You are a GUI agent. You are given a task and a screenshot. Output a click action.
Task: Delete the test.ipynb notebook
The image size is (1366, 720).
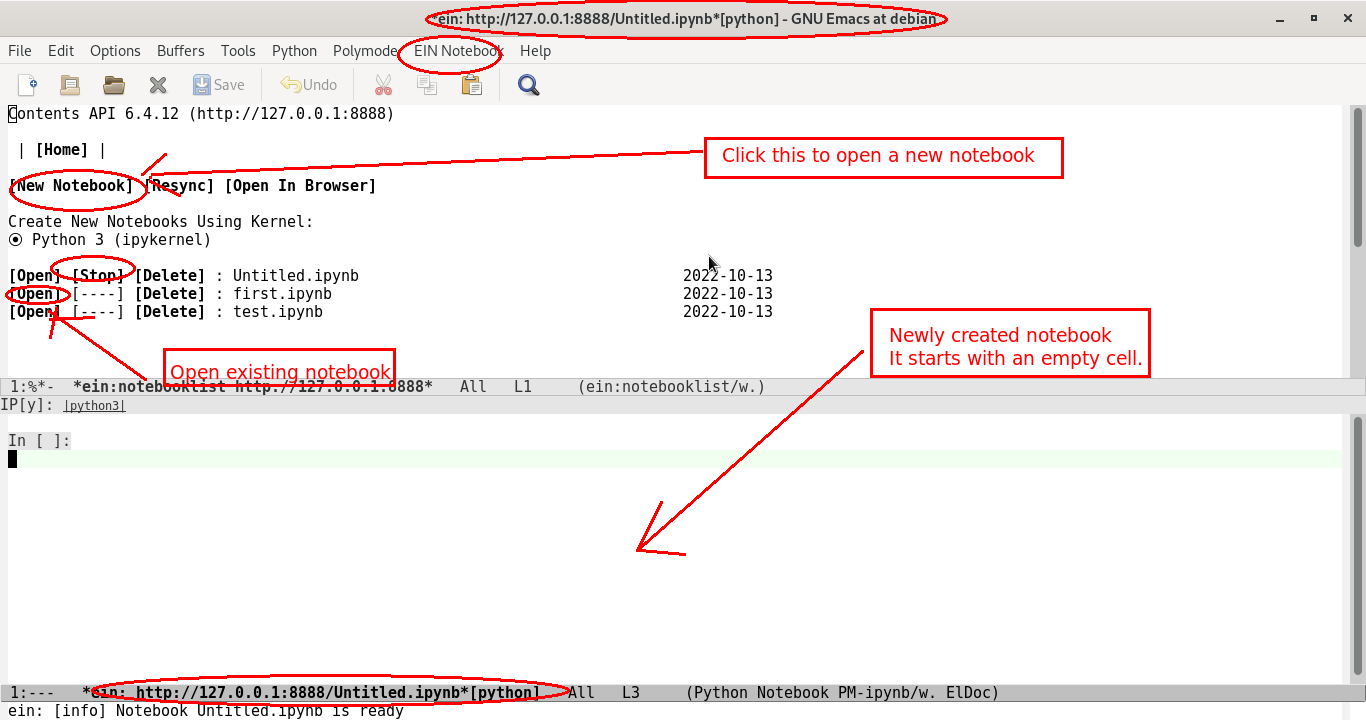point(170,312)
